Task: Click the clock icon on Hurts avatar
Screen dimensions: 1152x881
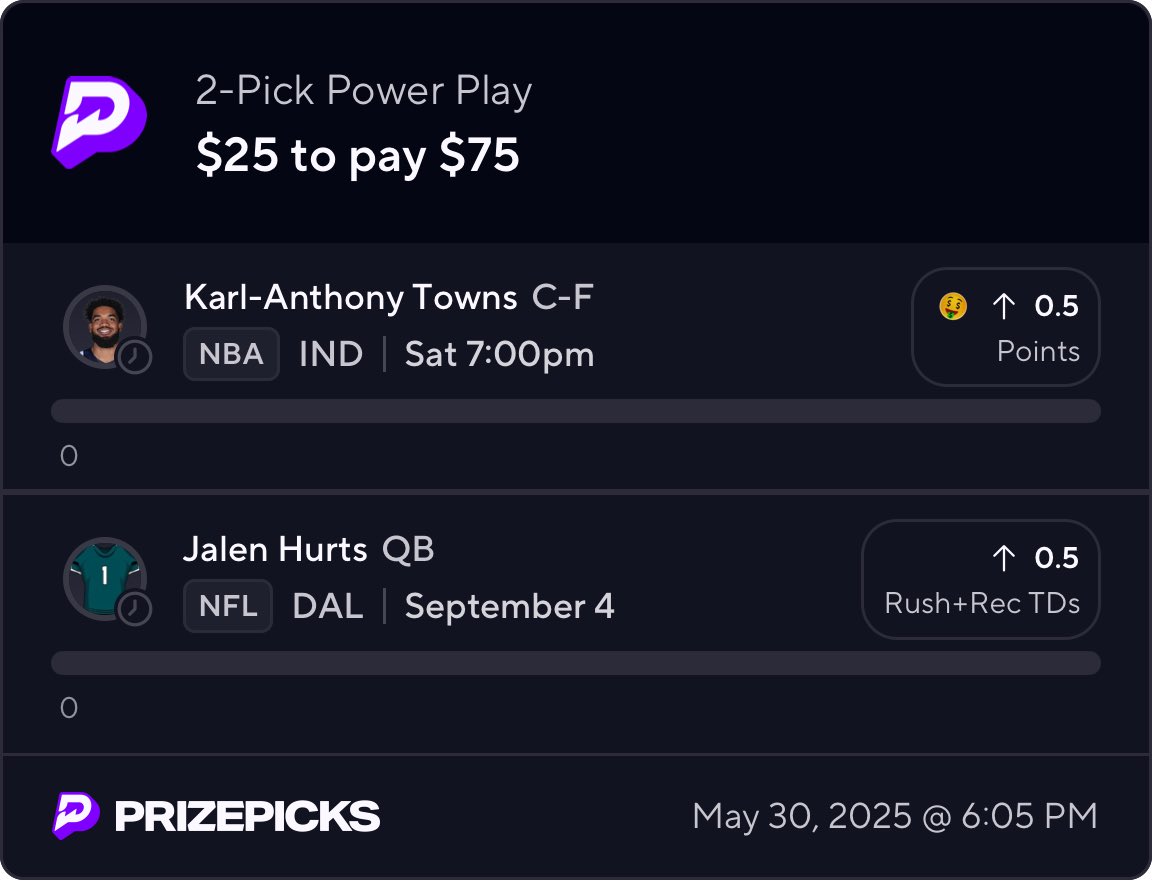Action: pyautogui.click(x=135, y=609)
